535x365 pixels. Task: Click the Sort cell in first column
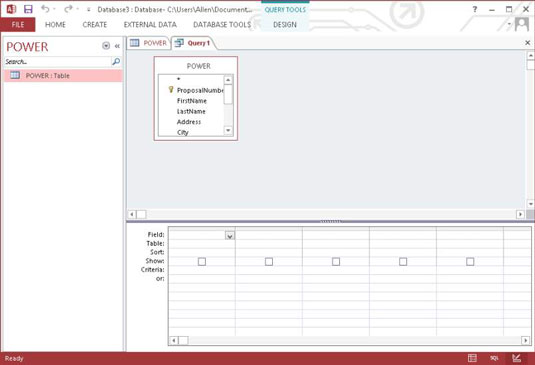click(202, 252)
